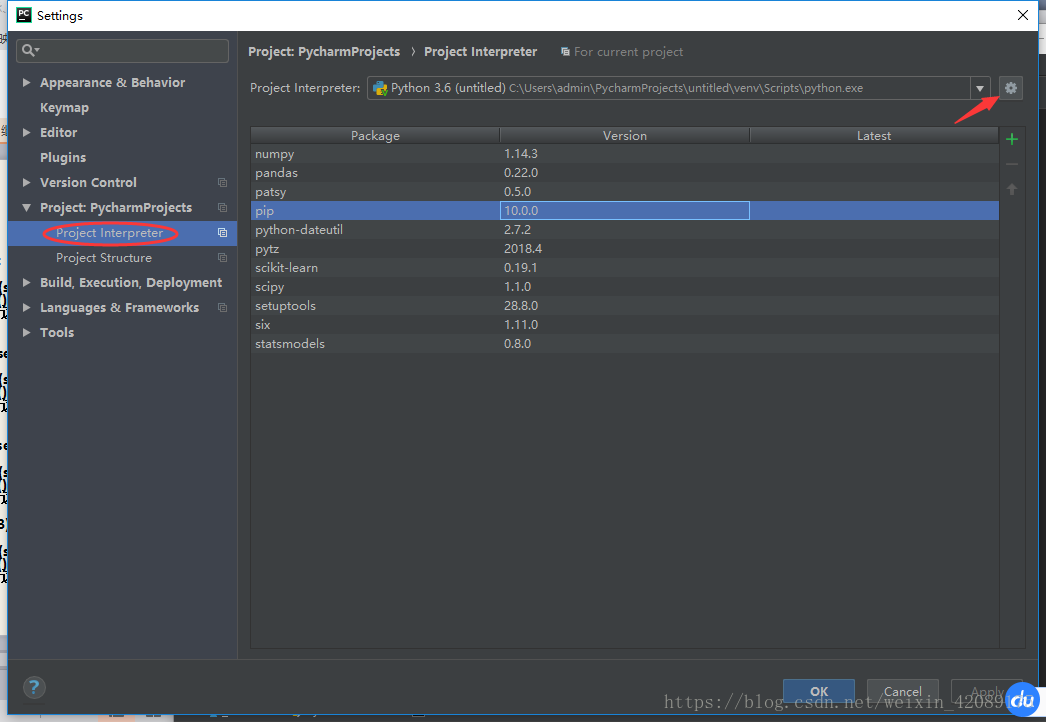
Task: Open the interpreter gear settings icon
Action: (1011, 87)
